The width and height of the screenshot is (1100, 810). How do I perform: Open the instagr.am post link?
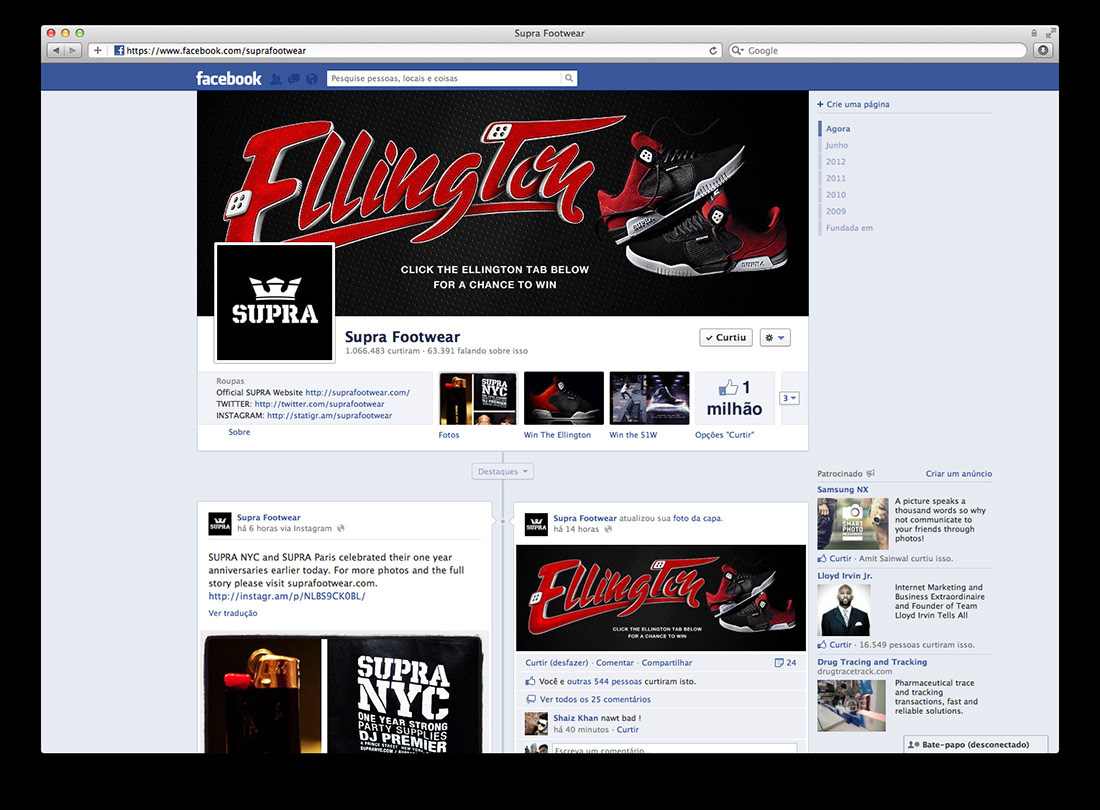tap(287, 596)
